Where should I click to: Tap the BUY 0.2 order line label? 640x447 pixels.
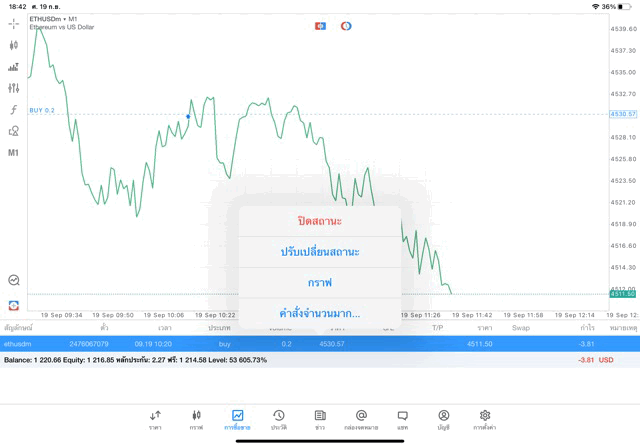tap(42, 110)
